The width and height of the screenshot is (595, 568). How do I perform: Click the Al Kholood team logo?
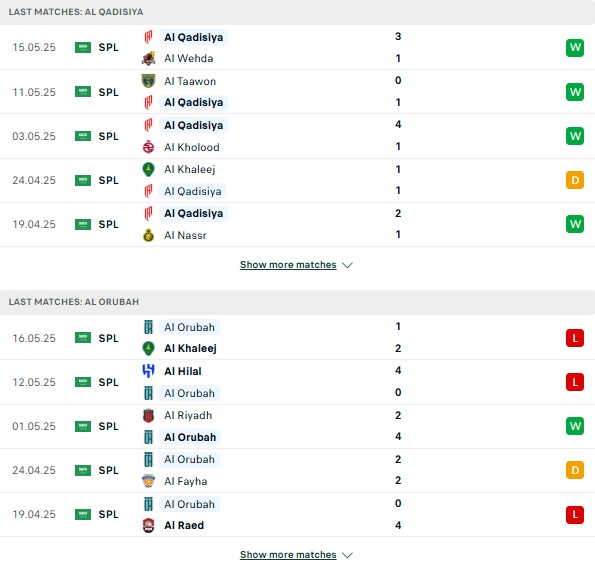point(148,147)
